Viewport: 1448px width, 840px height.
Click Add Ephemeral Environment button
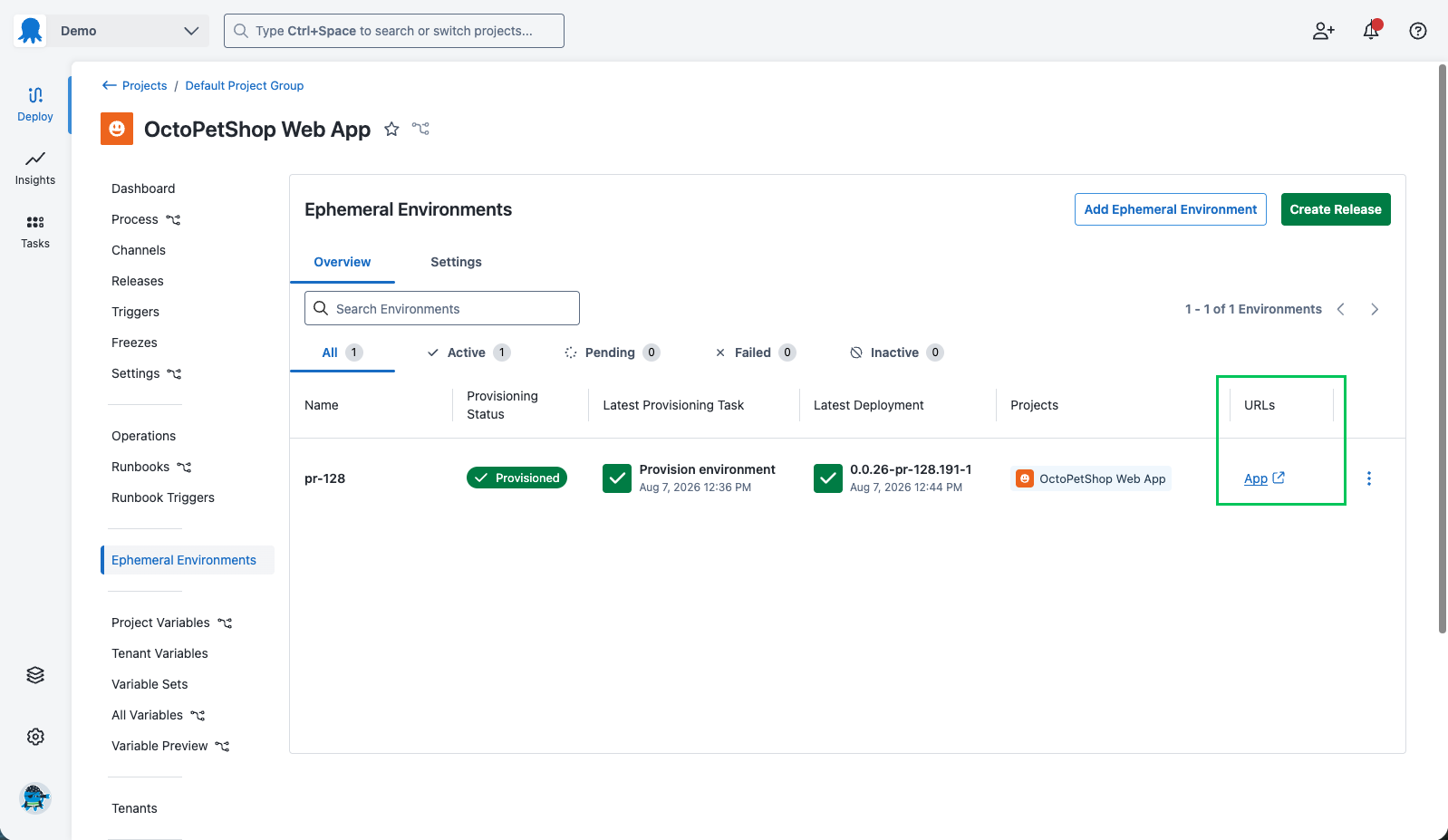1171,209
